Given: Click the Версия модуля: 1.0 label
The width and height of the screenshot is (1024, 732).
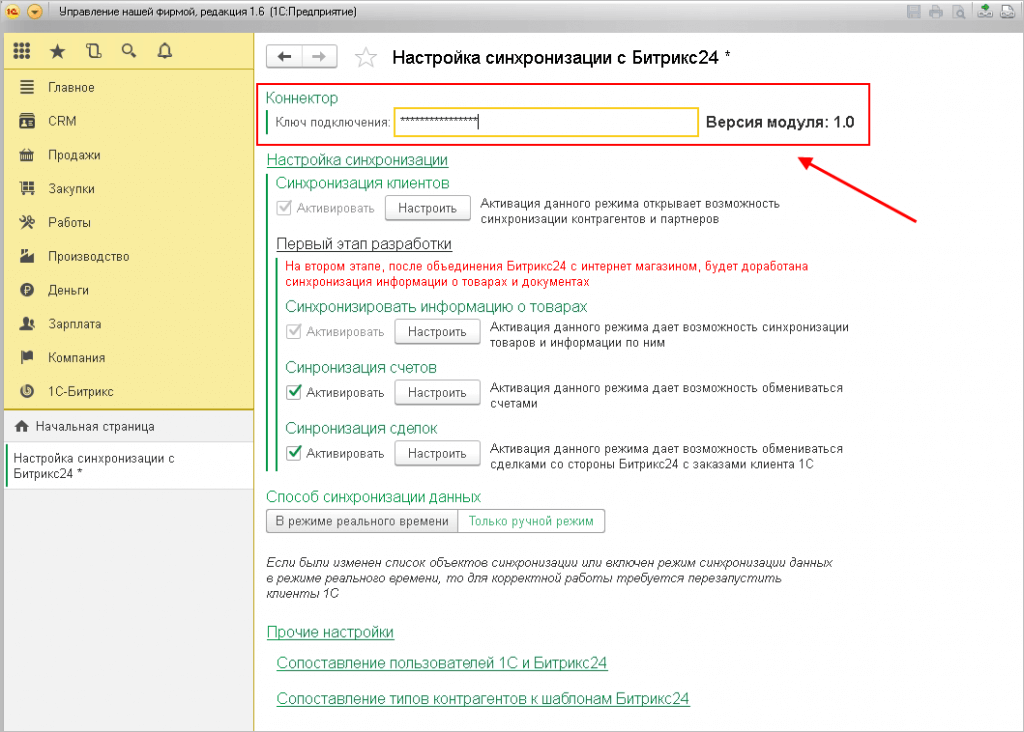Looking at the screenshot, I should click(780, 122).
